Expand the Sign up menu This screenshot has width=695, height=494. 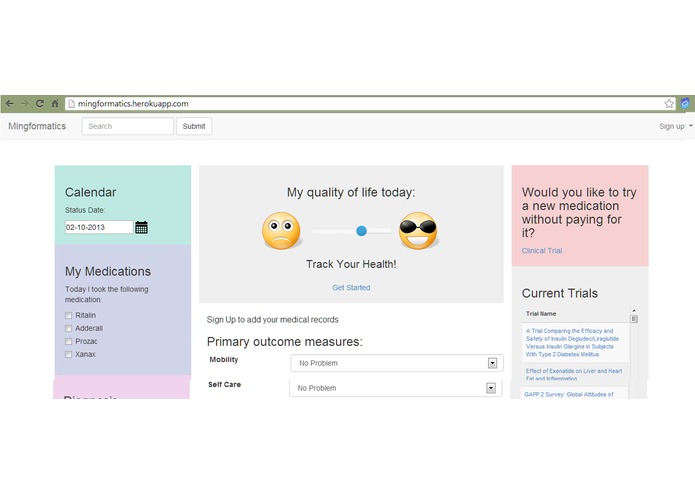pyautogui.click(x=675, y=126)
